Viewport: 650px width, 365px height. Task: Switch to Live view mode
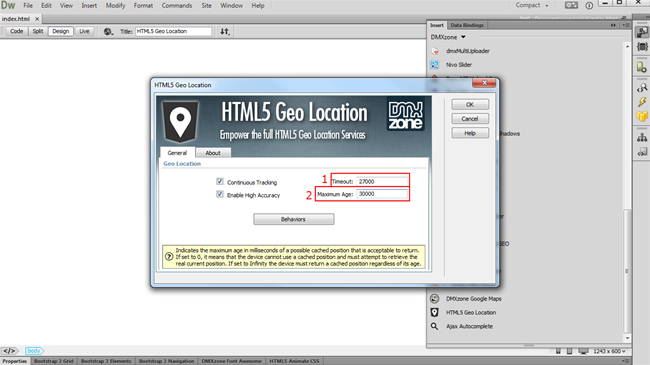click(x=84, y=32)
